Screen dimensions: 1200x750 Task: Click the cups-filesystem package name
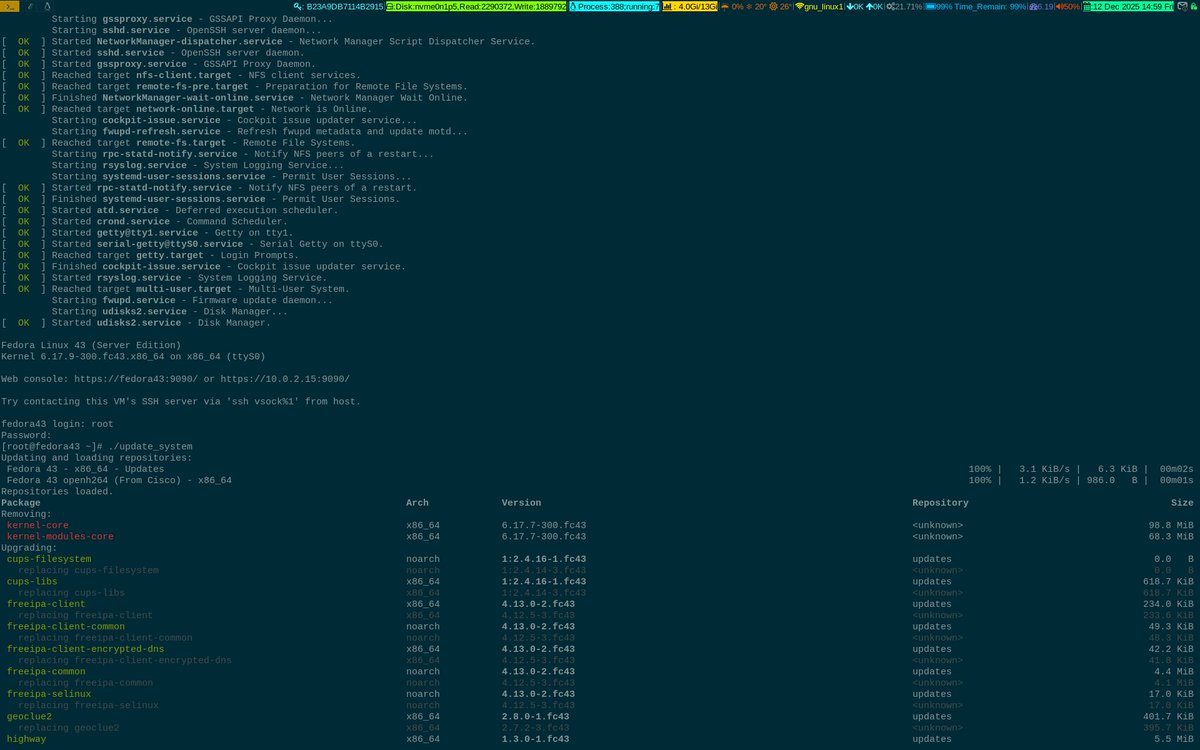[x=49, y=559]
